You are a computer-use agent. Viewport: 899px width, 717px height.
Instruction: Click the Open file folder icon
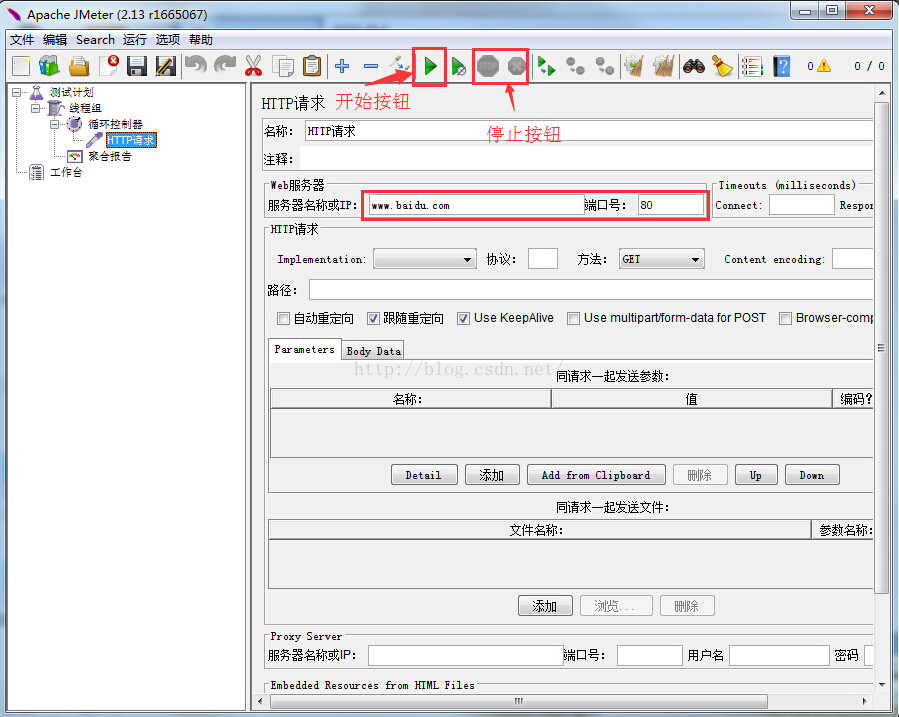pyautogui.click(x=79, y=66)
